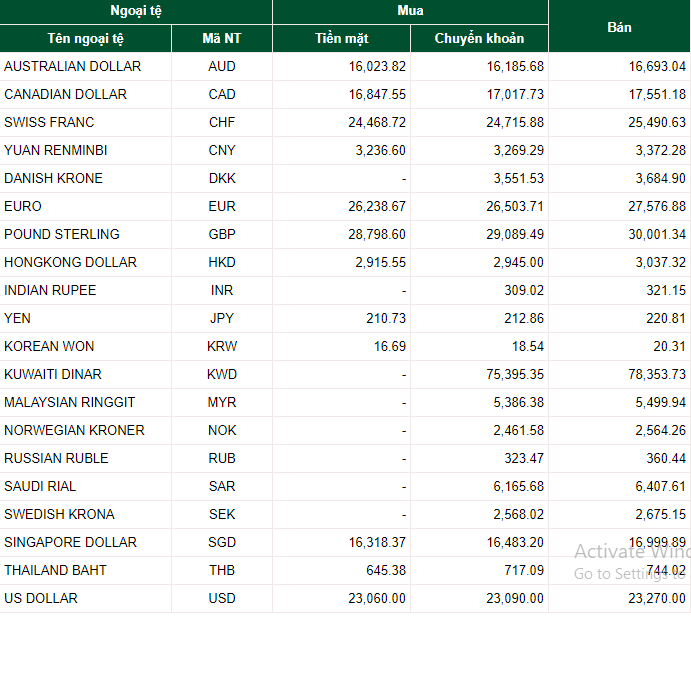Select the YEN transfer rate 212.86
Viewport: 691px width, 674px height.
(524, 318)
